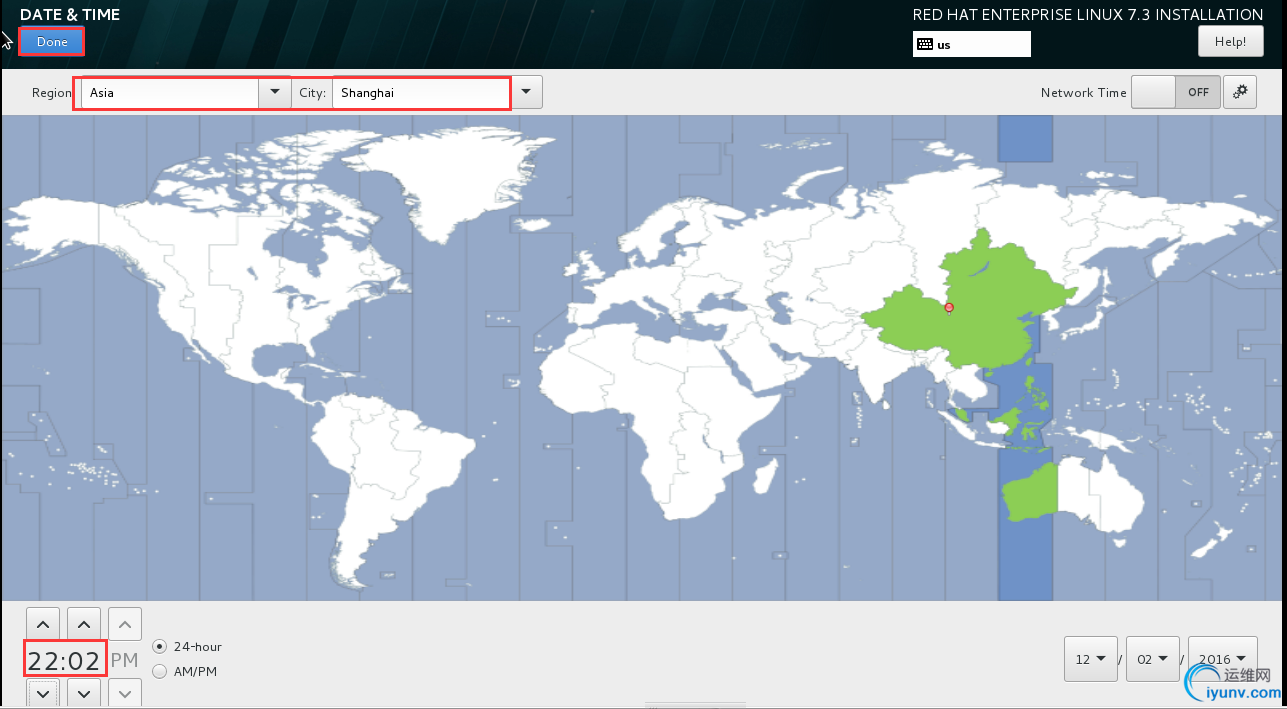Open the Help dialog

coord(1230,41)
